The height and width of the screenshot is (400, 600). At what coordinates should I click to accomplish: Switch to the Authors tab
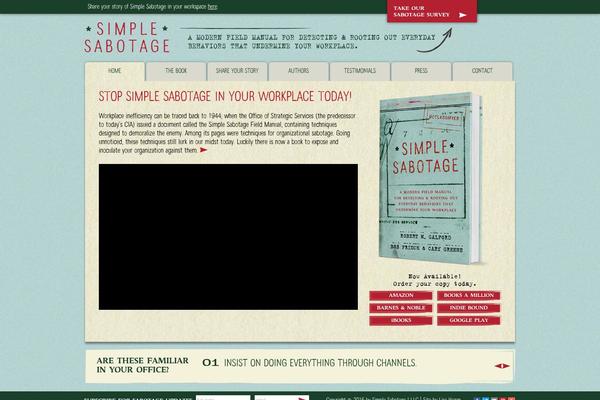coord(298,71)
